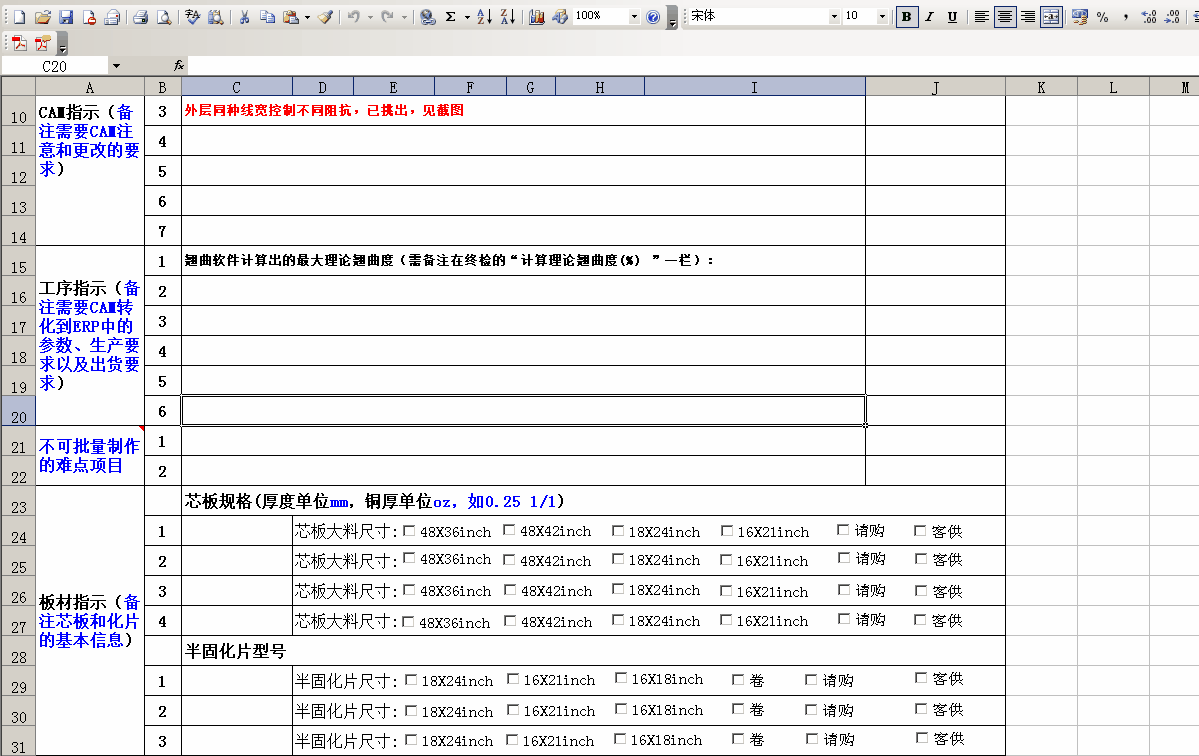Image resolution: width=1199 pixels, height=756 pixels.
Task: Check 卷 in 半固化片 row 2
Action: click(738, 709)
